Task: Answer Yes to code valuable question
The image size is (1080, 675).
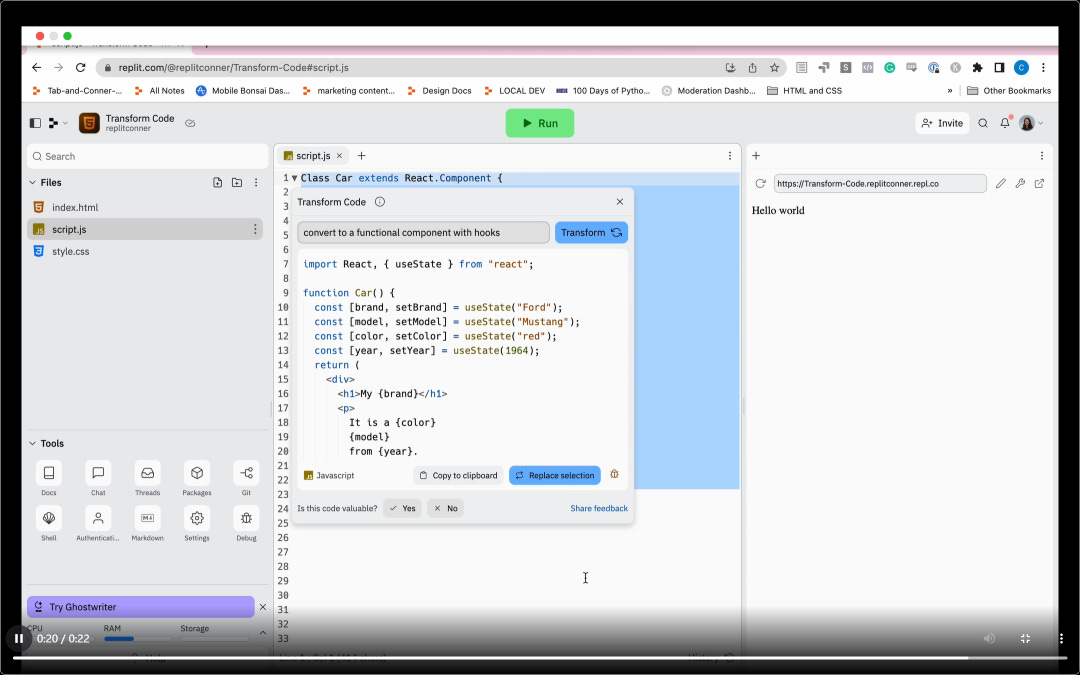Action: point(402,508)
